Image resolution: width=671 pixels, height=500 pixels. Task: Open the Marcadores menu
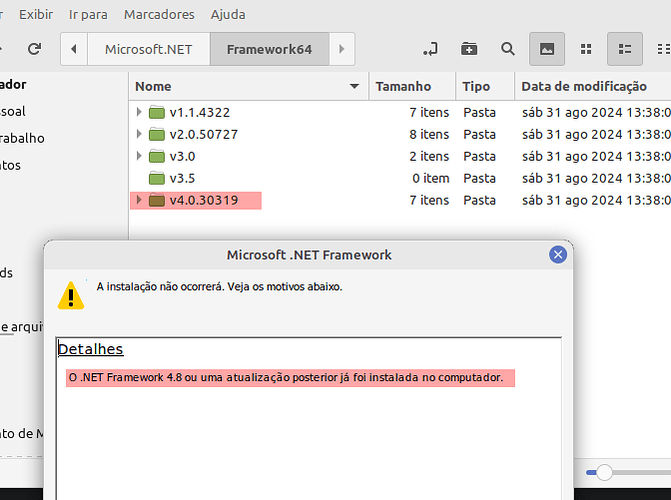pos(159,15)
